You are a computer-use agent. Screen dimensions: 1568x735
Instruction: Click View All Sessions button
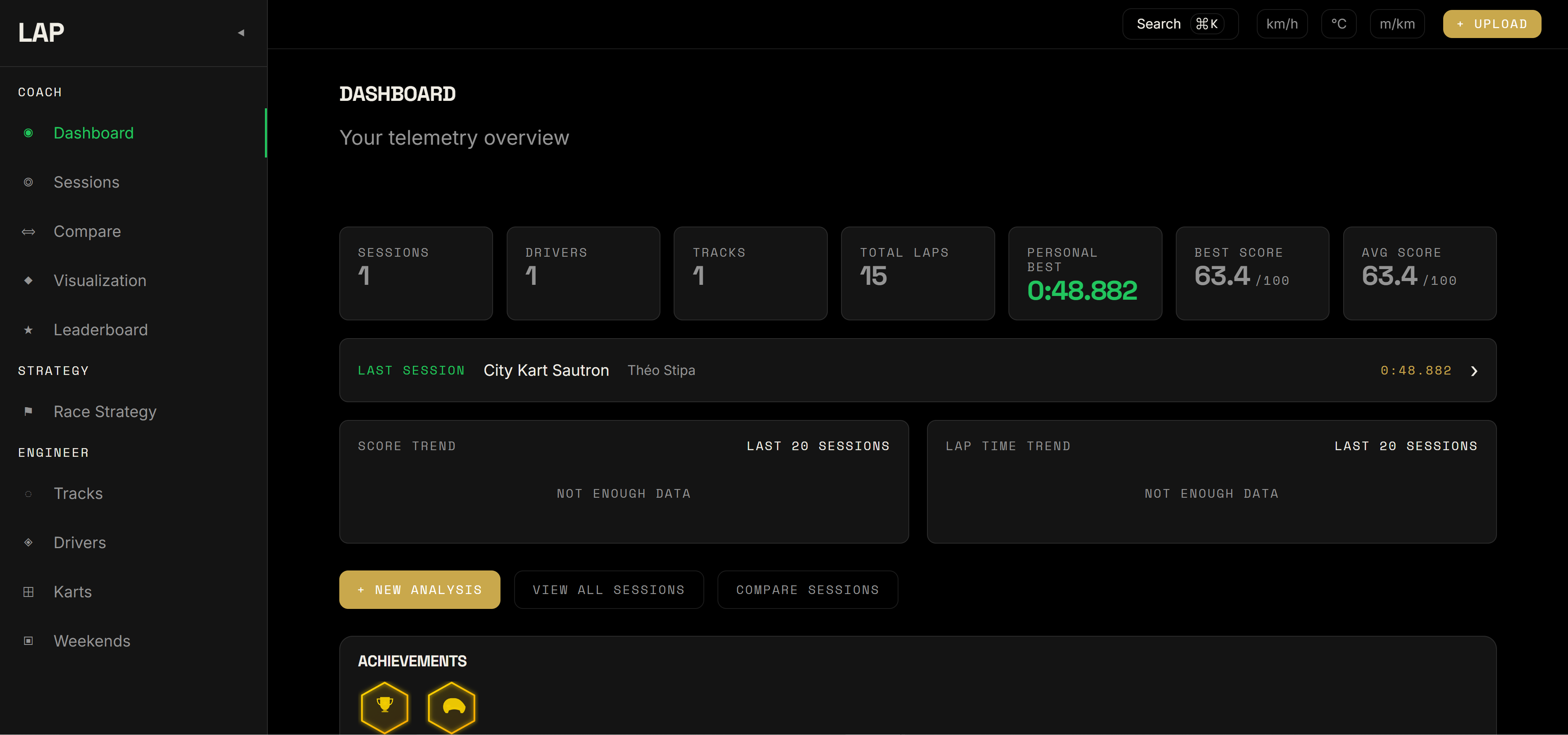pyautogui.click(x=608, y=589)
